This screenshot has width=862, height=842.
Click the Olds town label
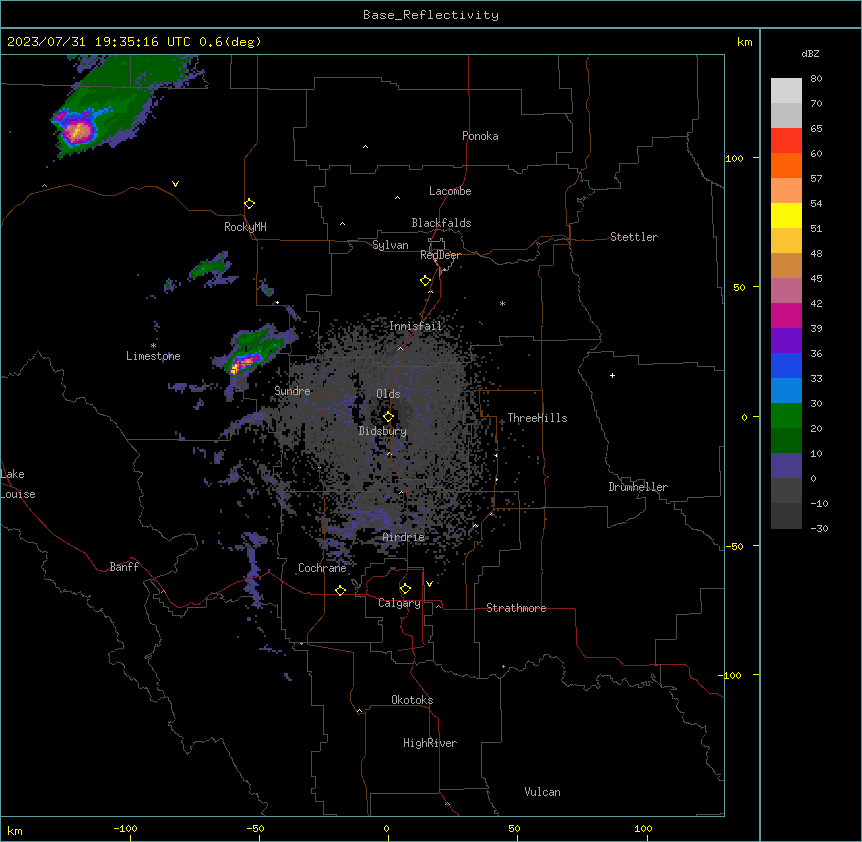coord(388,394)
